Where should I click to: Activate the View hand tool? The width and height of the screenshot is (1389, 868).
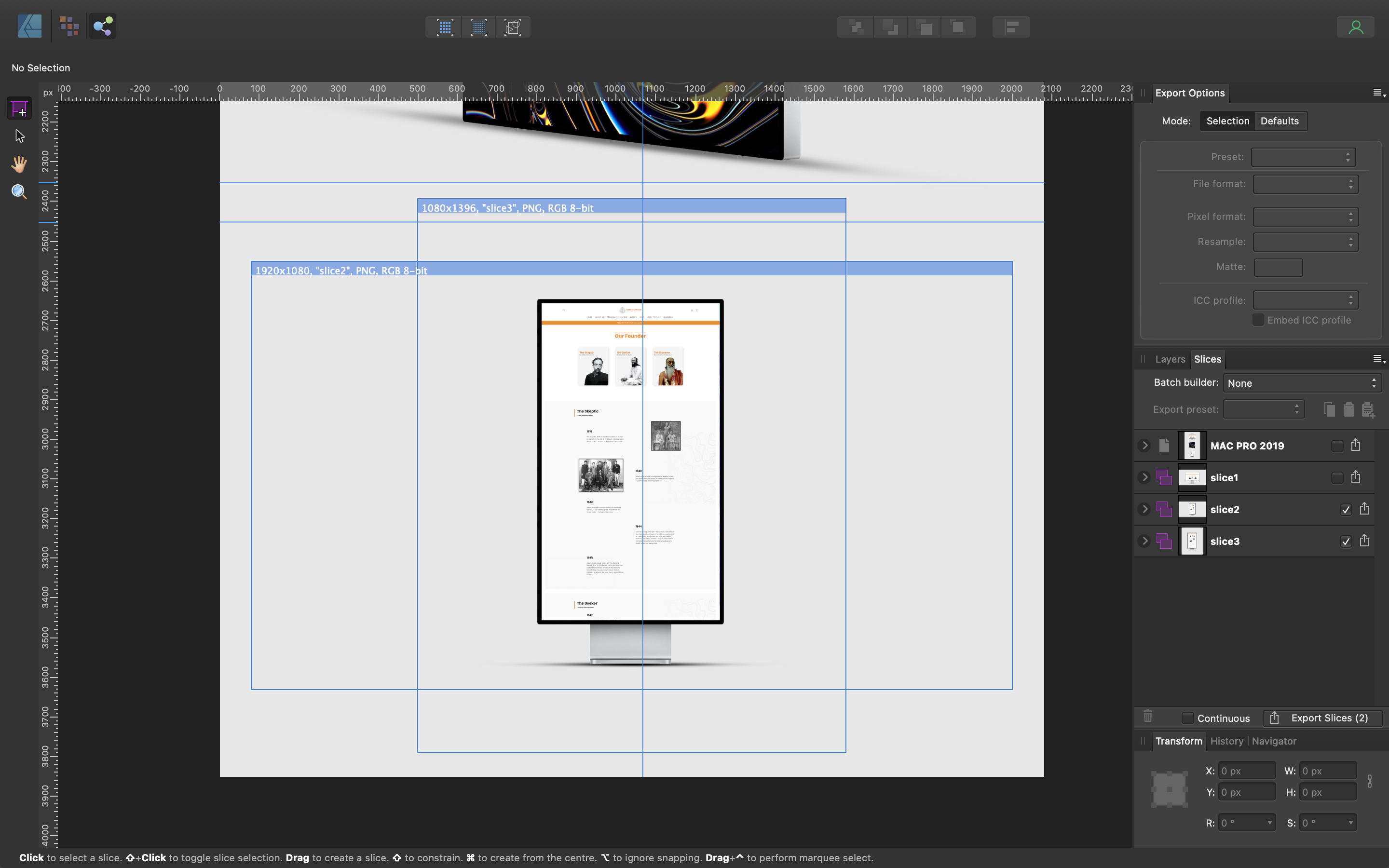point(19,164)
